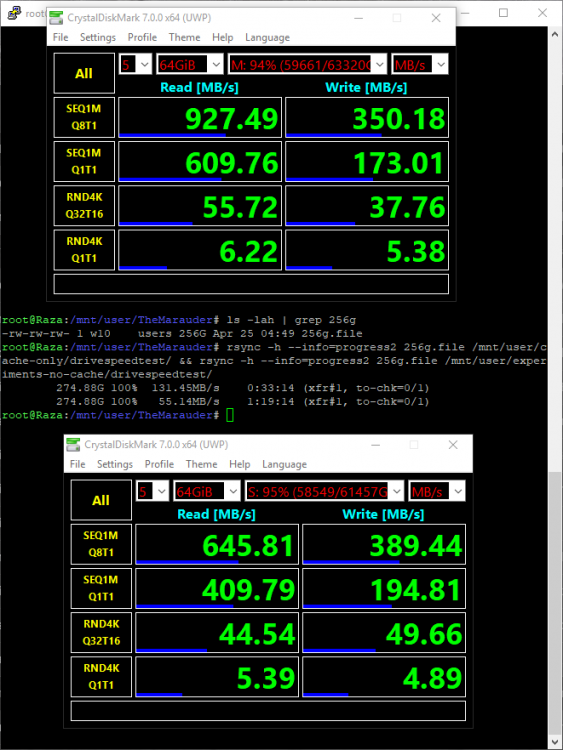Click 389.44 write result in bottom window
563x750 pixels.
pos(384,544)
